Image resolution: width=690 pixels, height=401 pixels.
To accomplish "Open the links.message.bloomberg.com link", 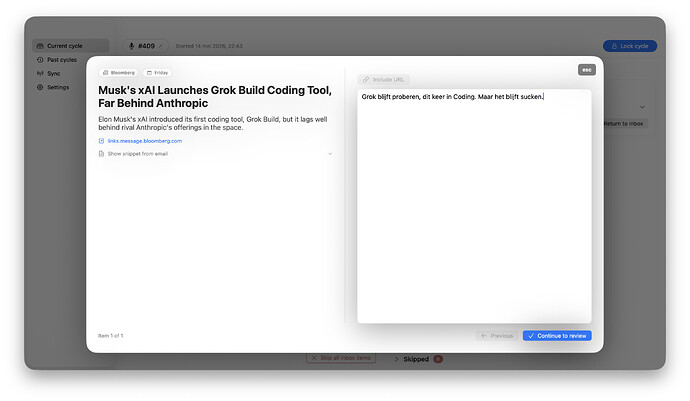I will [x=145, y=141].
